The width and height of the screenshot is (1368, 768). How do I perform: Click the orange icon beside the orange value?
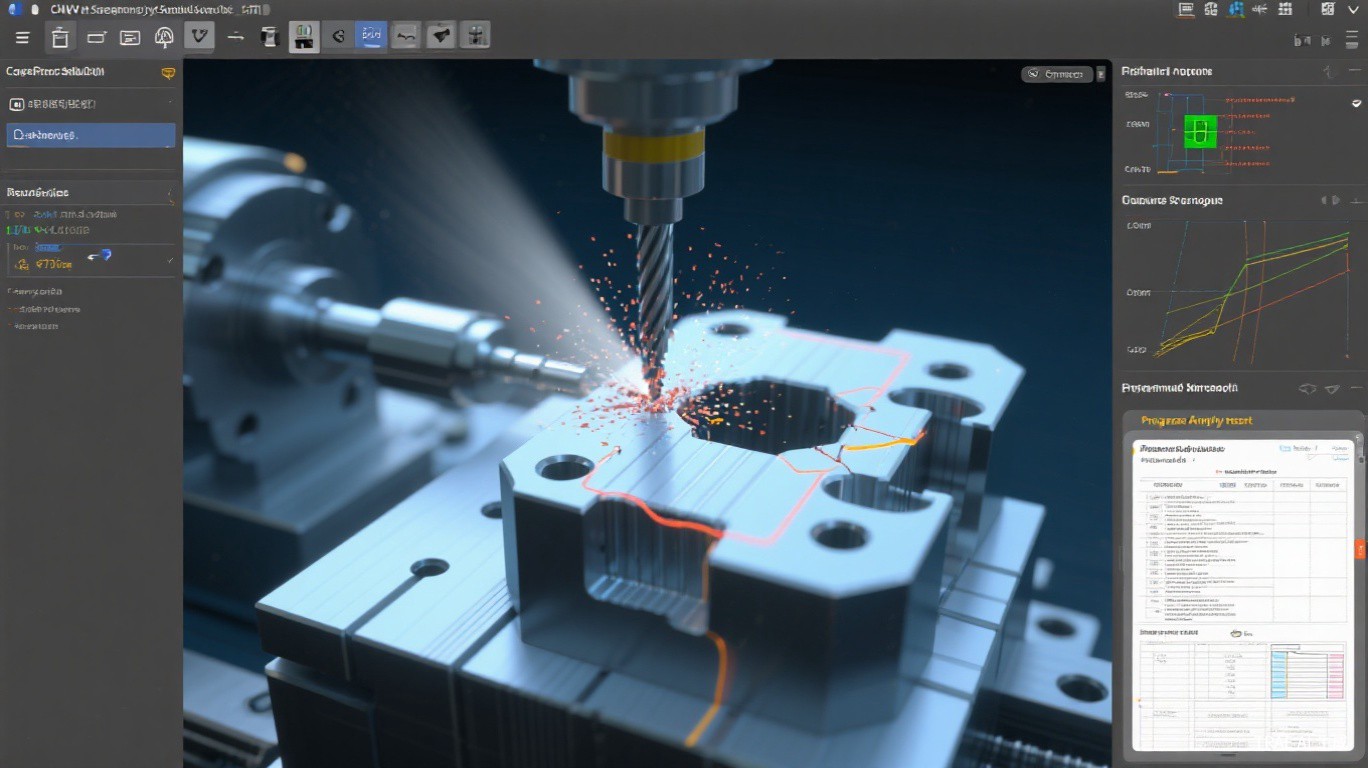click(21, 265)
